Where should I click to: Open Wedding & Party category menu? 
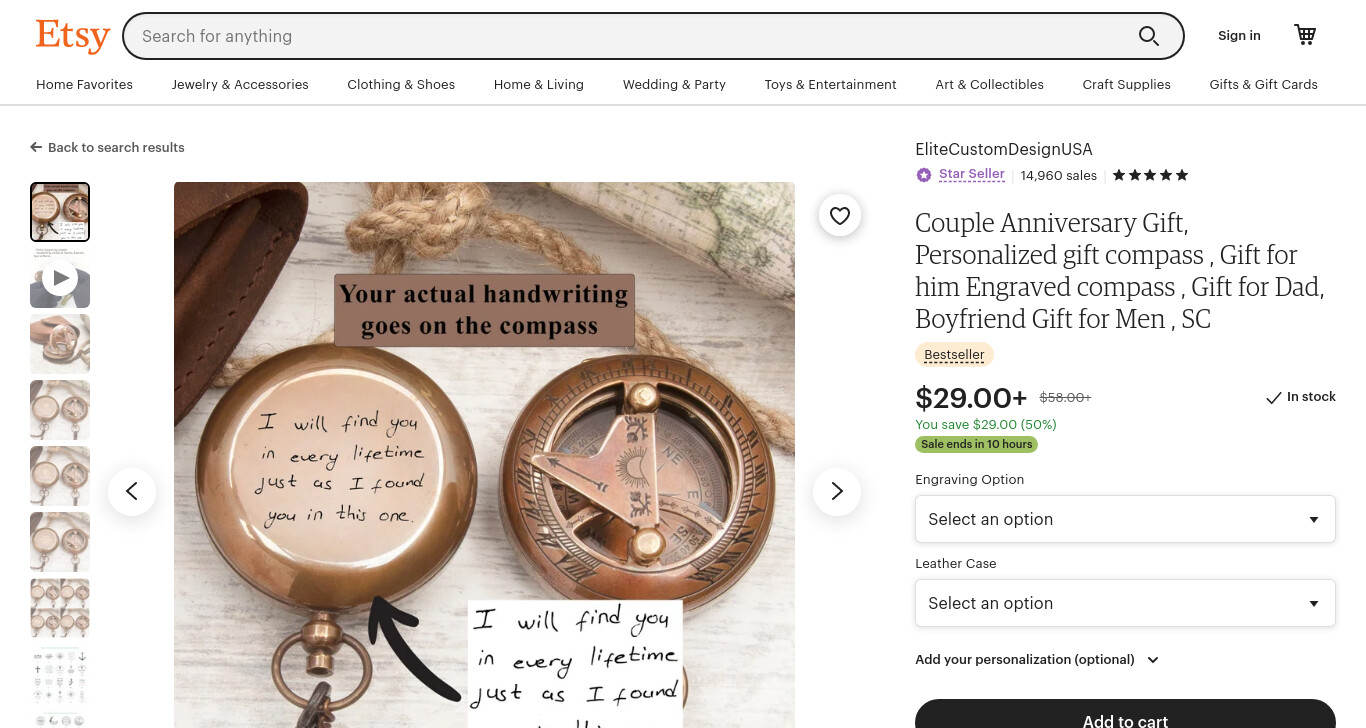[674, 85]
